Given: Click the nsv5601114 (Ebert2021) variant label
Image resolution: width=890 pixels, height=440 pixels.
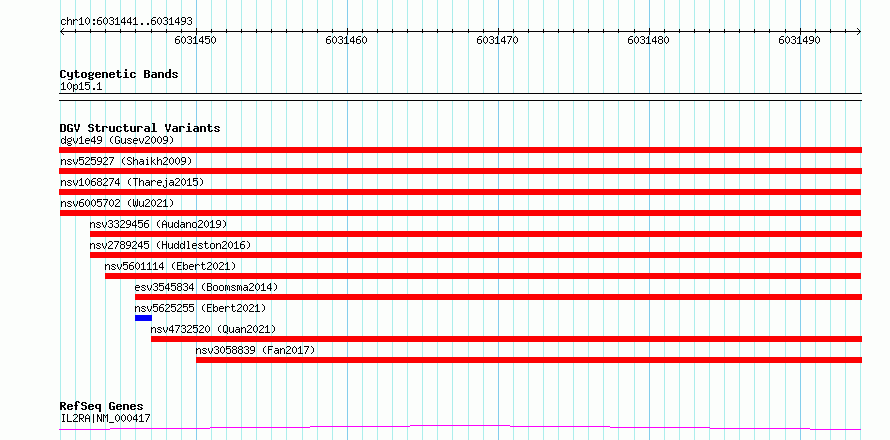Looking at the screenshot, I should 170,266.
